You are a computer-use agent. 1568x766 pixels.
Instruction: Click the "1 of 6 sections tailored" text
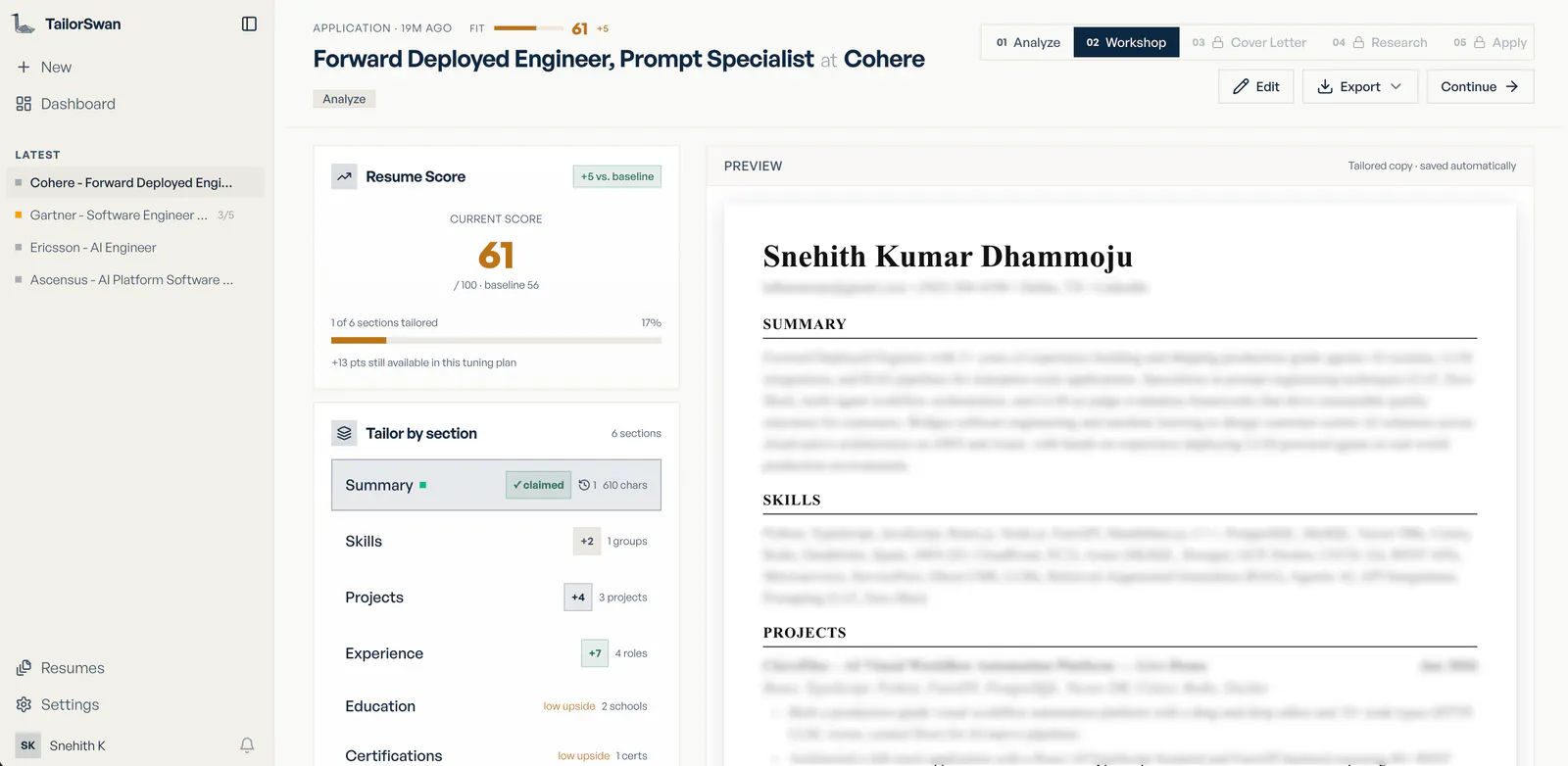point(384,322)
